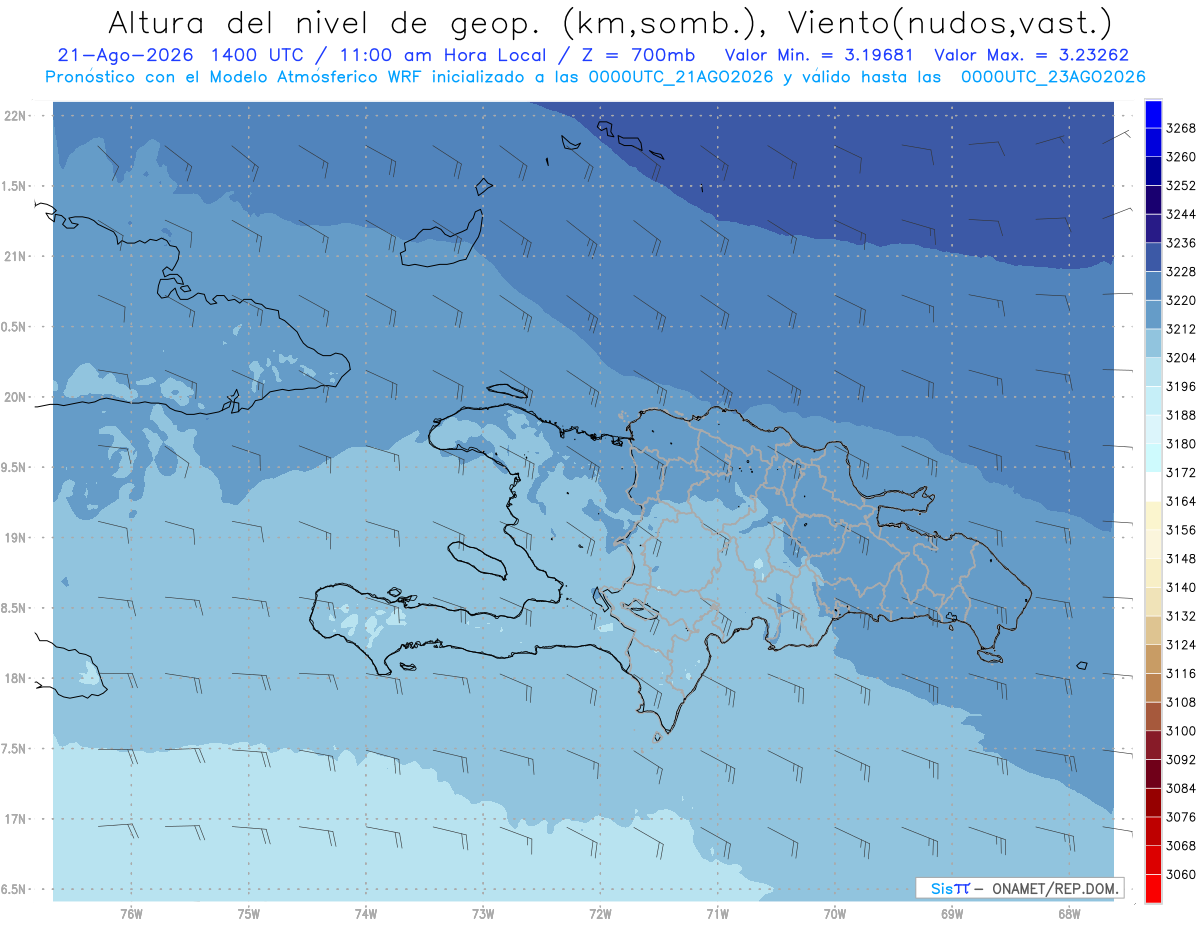The height and width of the screenshot is (927, 1200).
Task: Click the 3196 colorbar value
Action: pyautogui.click(x=1181, y=386)
